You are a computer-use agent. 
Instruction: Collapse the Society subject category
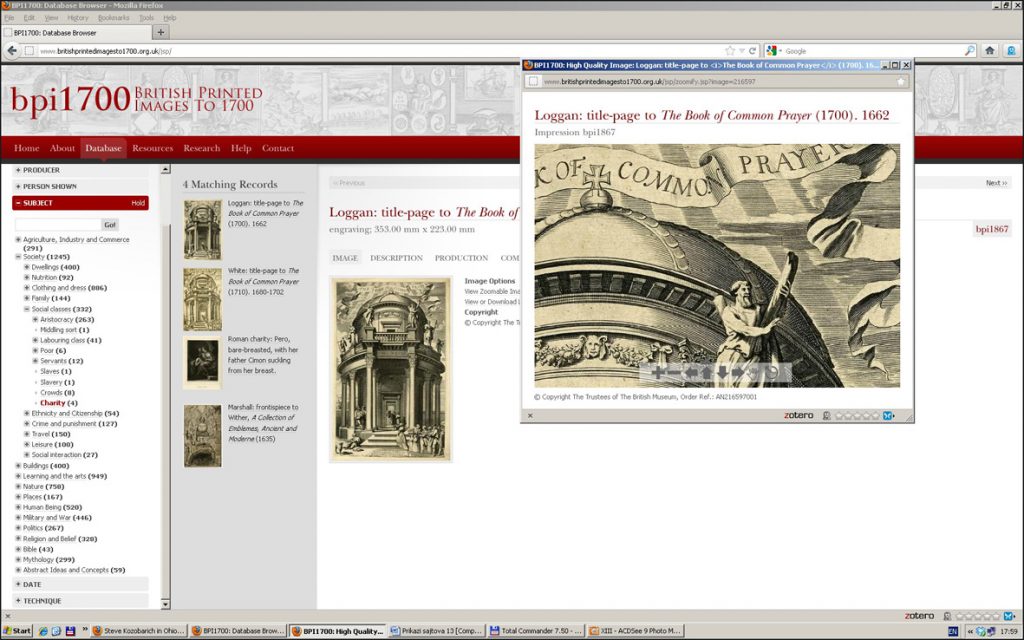pos(18,257)
